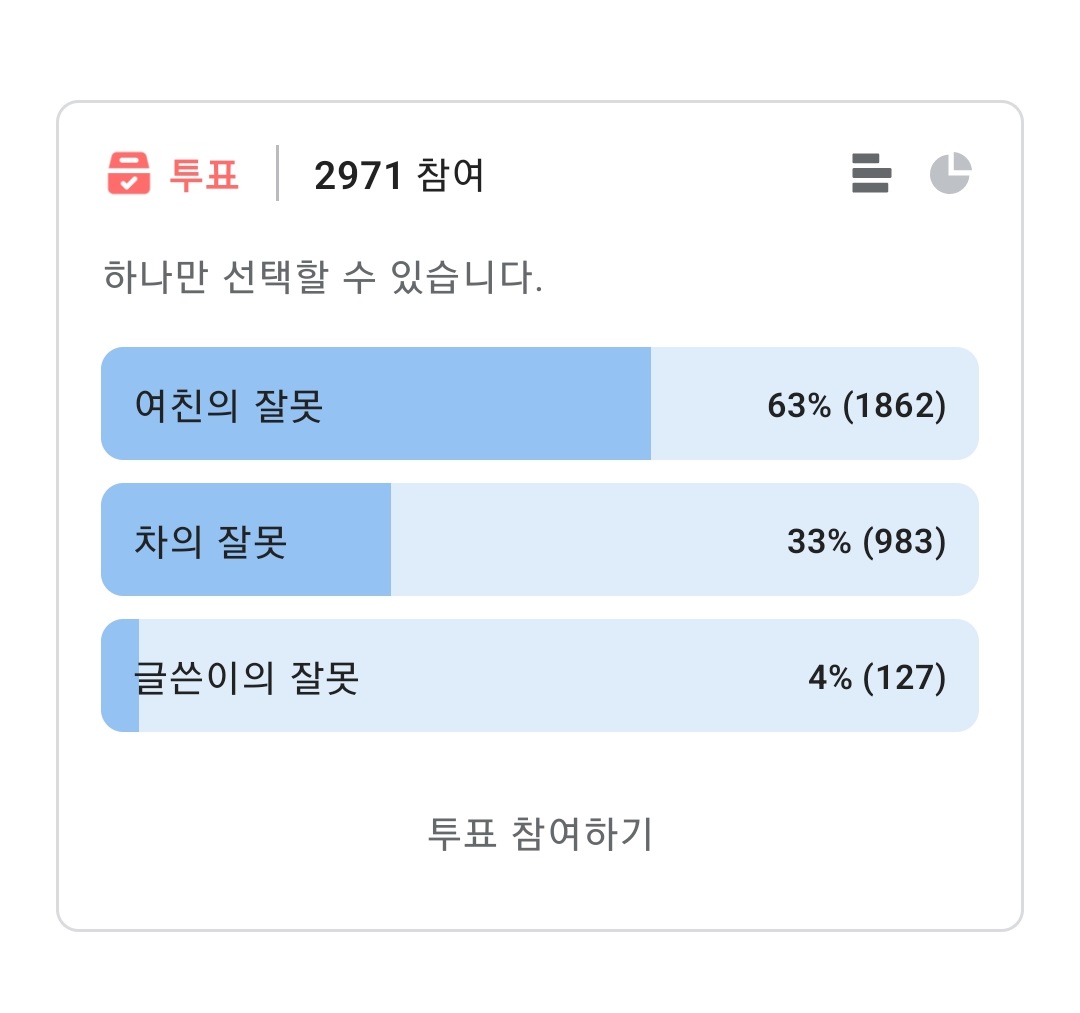Click the light unfilled middle of the 글쓴이의 잘못 bar
The height and width of the screenshot is (1013, 1080).
click(x=580, y=677)
